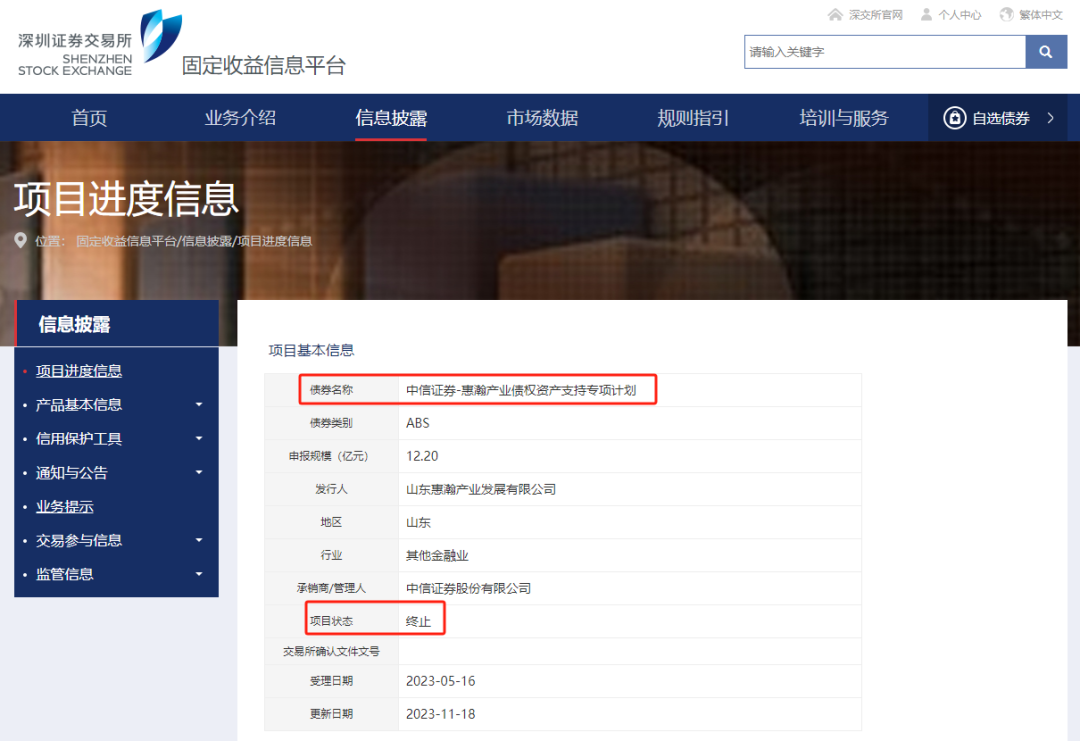Click the 债券类别 row label
Screen dimensions: 1080x741
pyautogui.click(x=331, y=423)
